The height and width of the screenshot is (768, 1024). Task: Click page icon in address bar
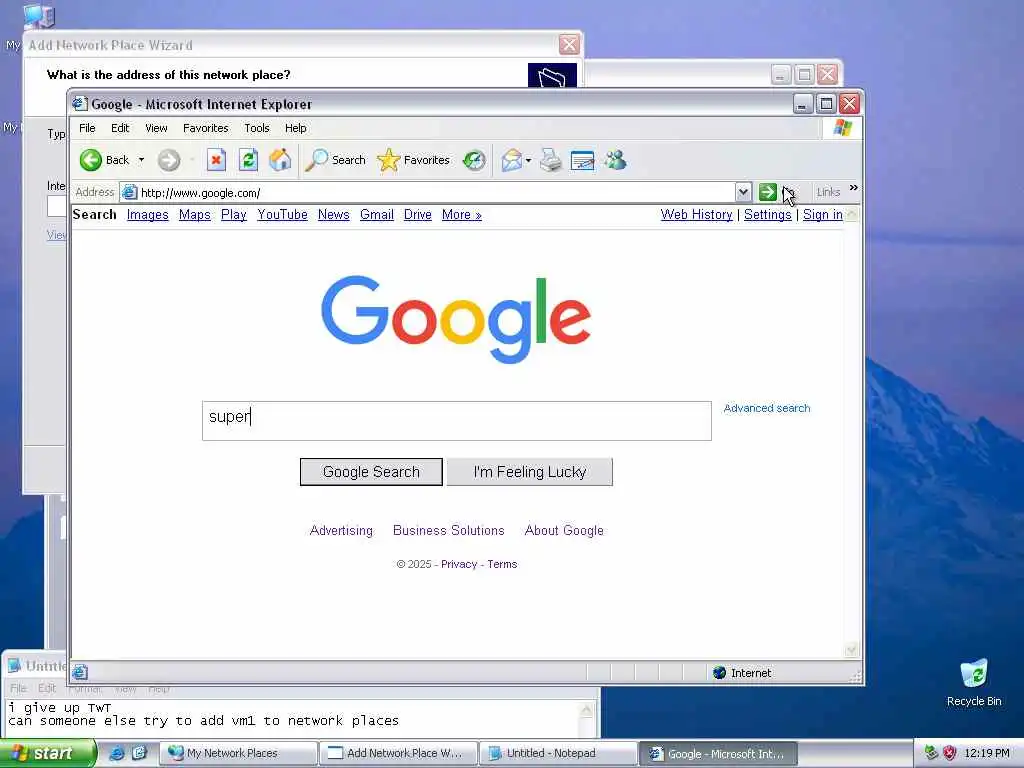tap(130, 193)
